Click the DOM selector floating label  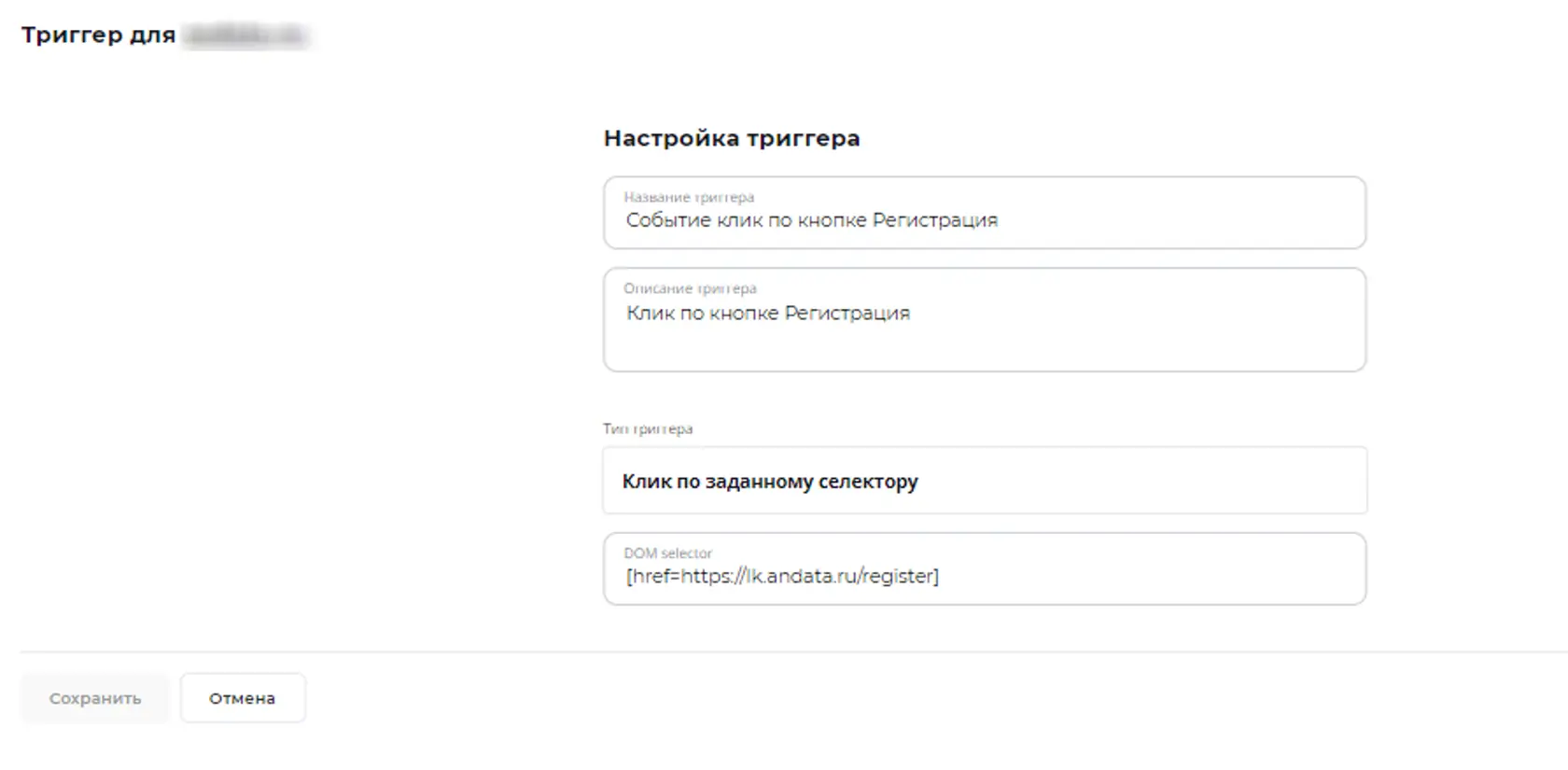pyautogui.click(x=667, y=553)
